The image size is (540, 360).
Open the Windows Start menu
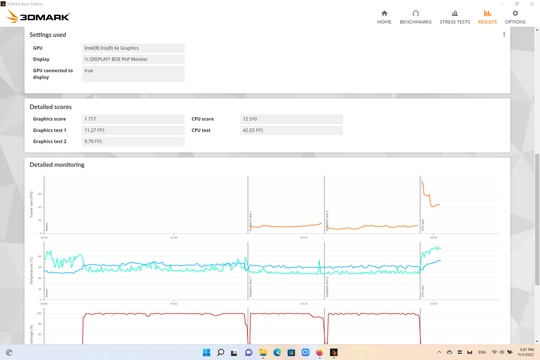tap(206, 352)
